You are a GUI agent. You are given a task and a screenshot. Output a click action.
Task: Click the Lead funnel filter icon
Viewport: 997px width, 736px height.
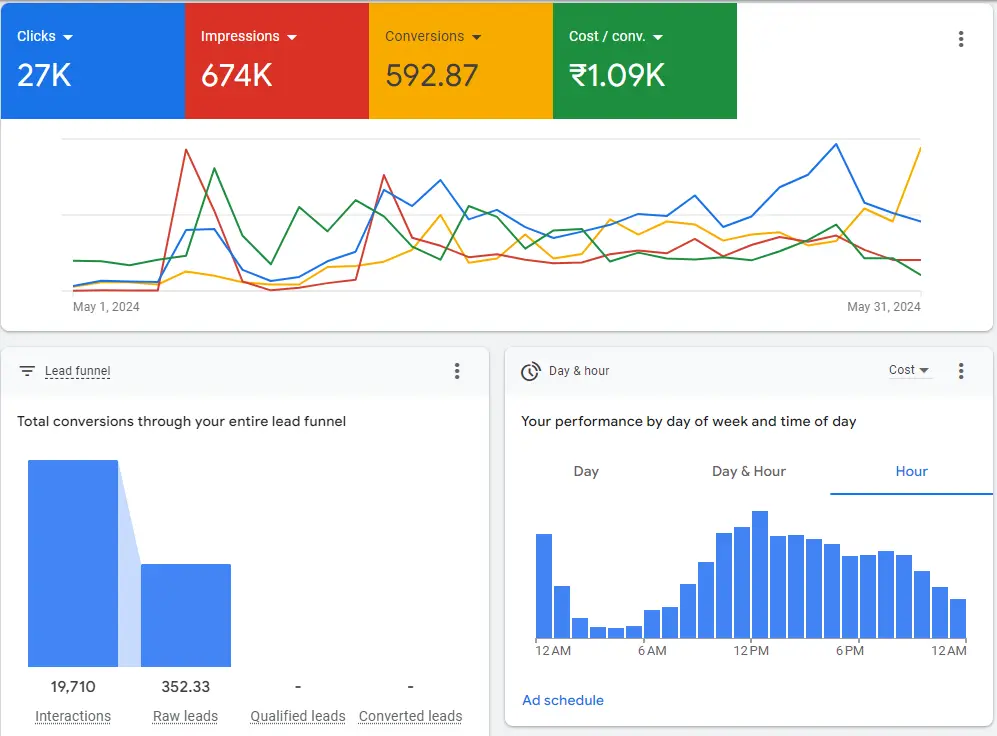27,370
